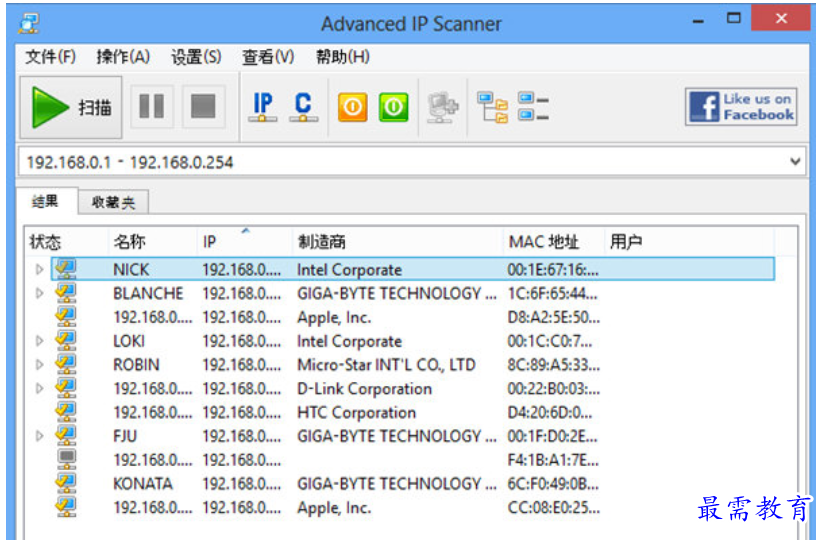Click the computer icon for LOKI
The width and height of the screenshot is (819, 540).
66,341
